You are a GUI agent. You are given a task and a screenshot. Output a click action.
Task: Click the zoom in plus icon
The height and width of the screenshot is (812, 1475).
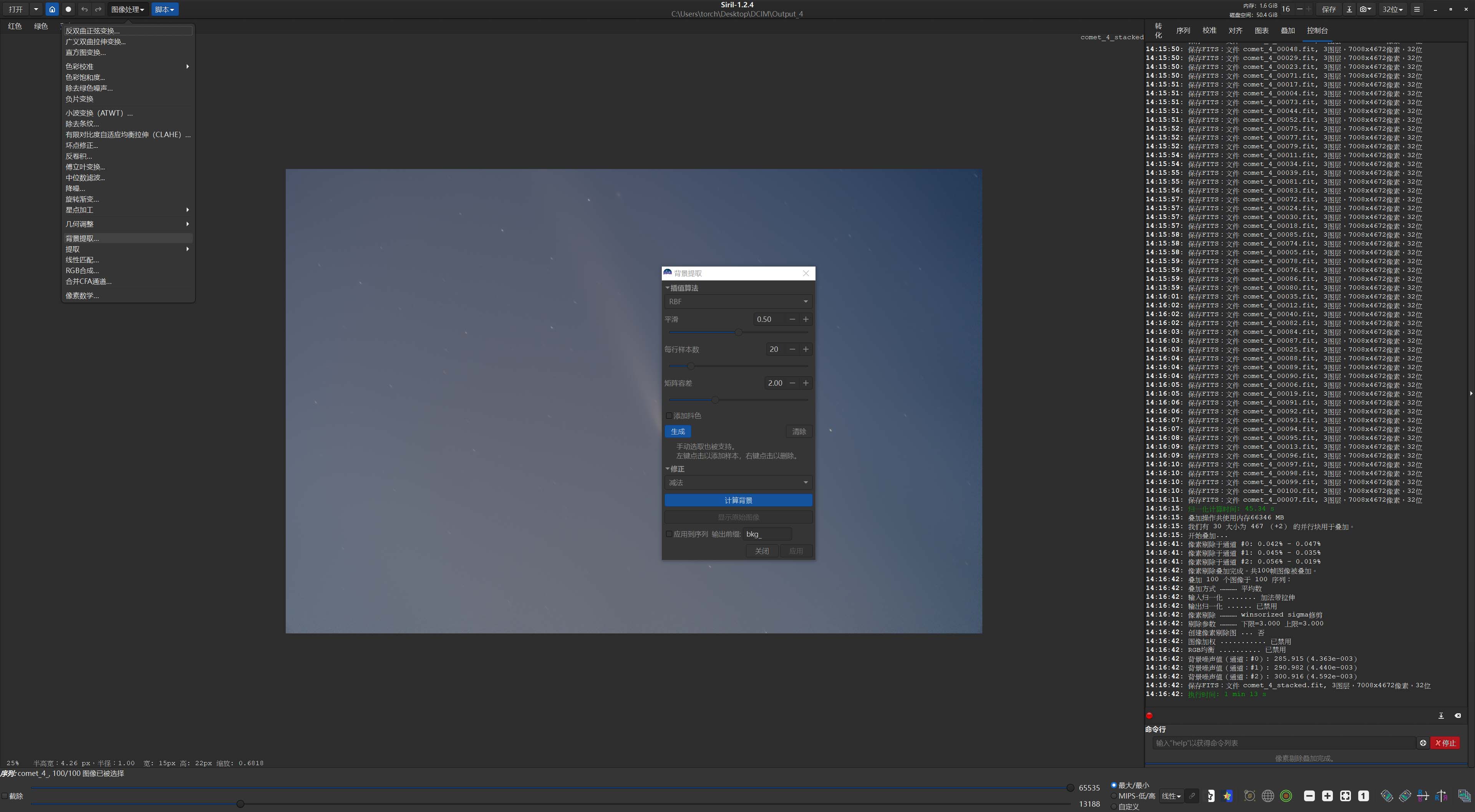tap(1327, 796)
